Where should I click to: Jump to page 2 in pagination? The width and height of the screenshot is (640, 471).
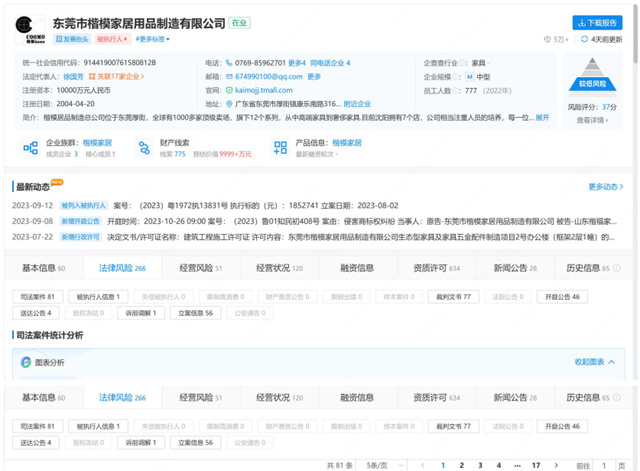pyautogui.click(x=462, y=465)
